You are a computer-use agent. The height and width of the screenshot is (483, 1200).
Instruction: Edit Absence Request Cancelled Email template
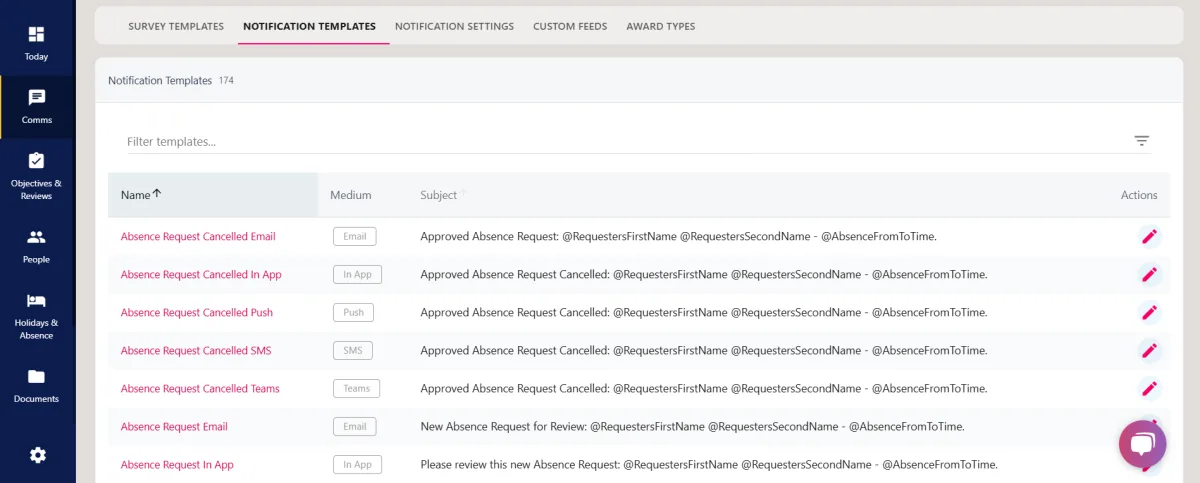[1149, 237]
